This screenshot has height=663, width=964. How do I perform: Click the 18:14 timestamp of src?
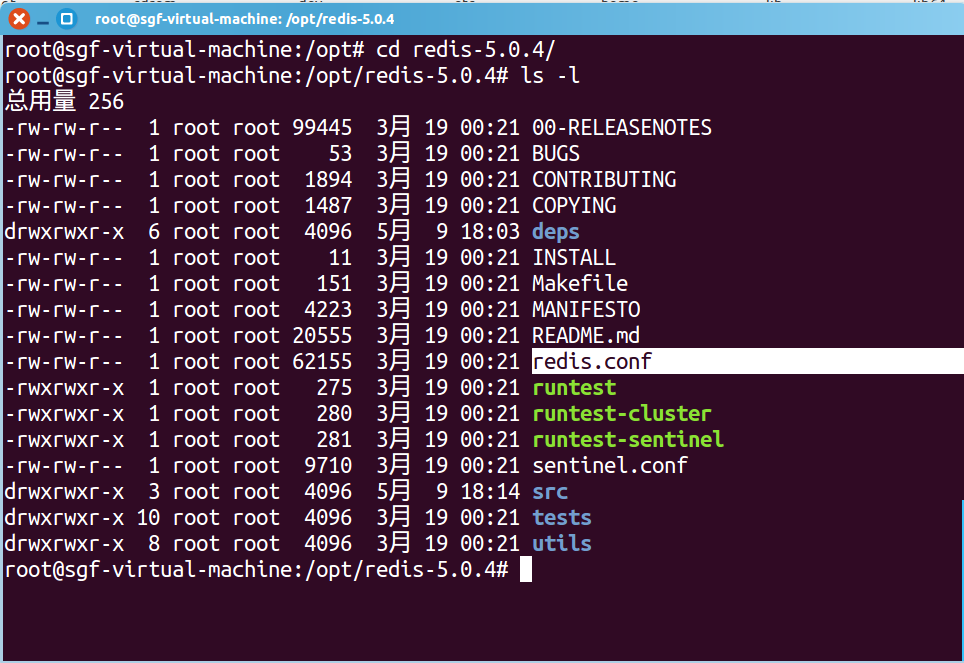[490, 491]
